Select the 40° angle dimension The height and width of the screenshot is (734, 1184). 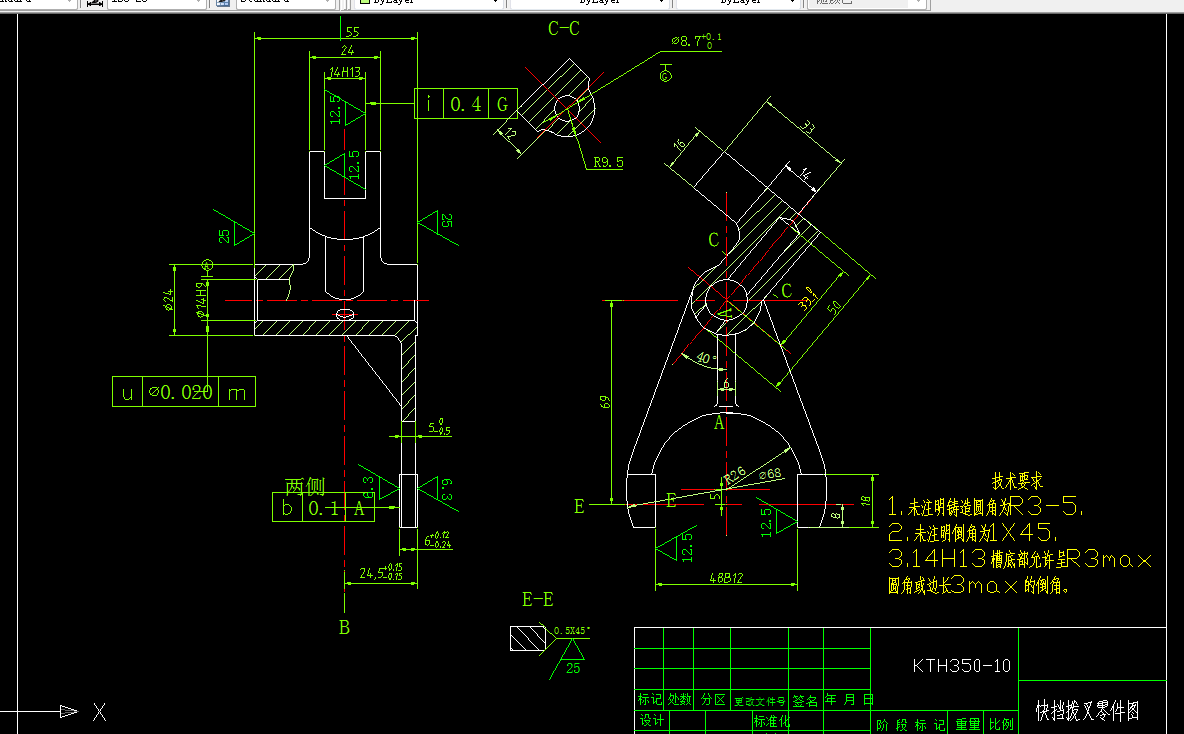[705, 358]
